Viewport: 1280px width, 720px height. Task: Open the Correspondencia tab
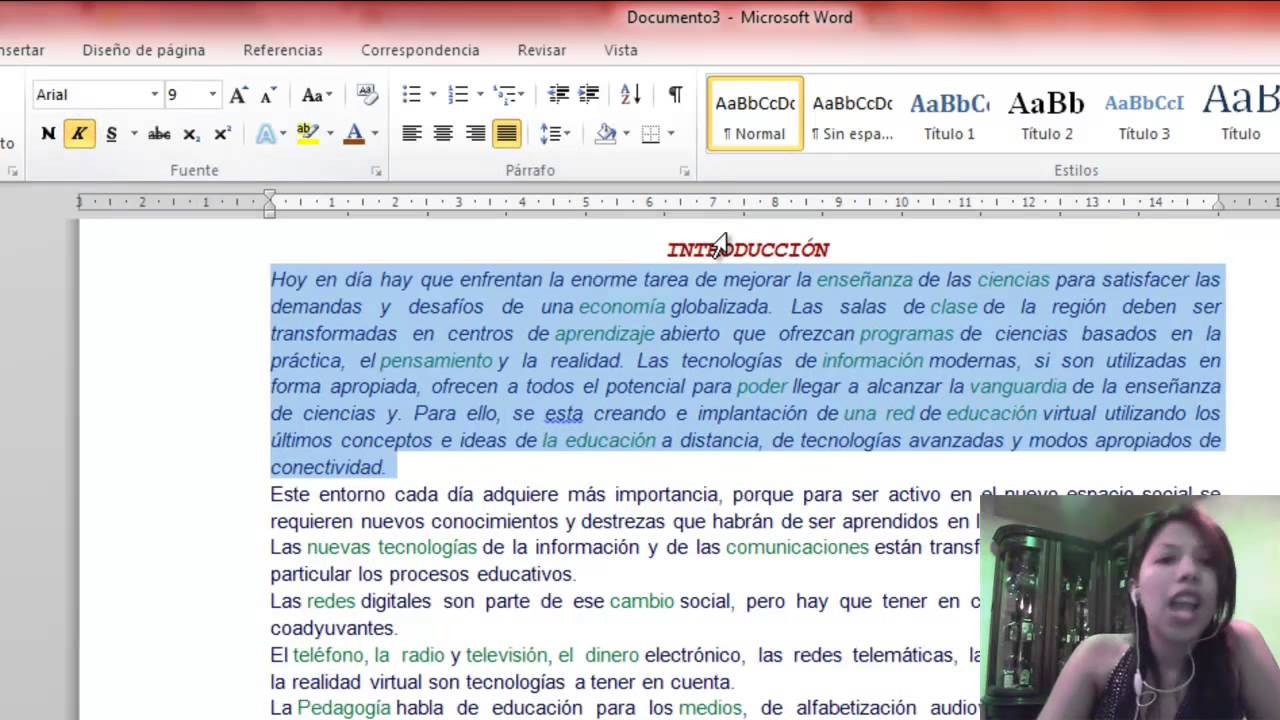[x=420, y=50]
